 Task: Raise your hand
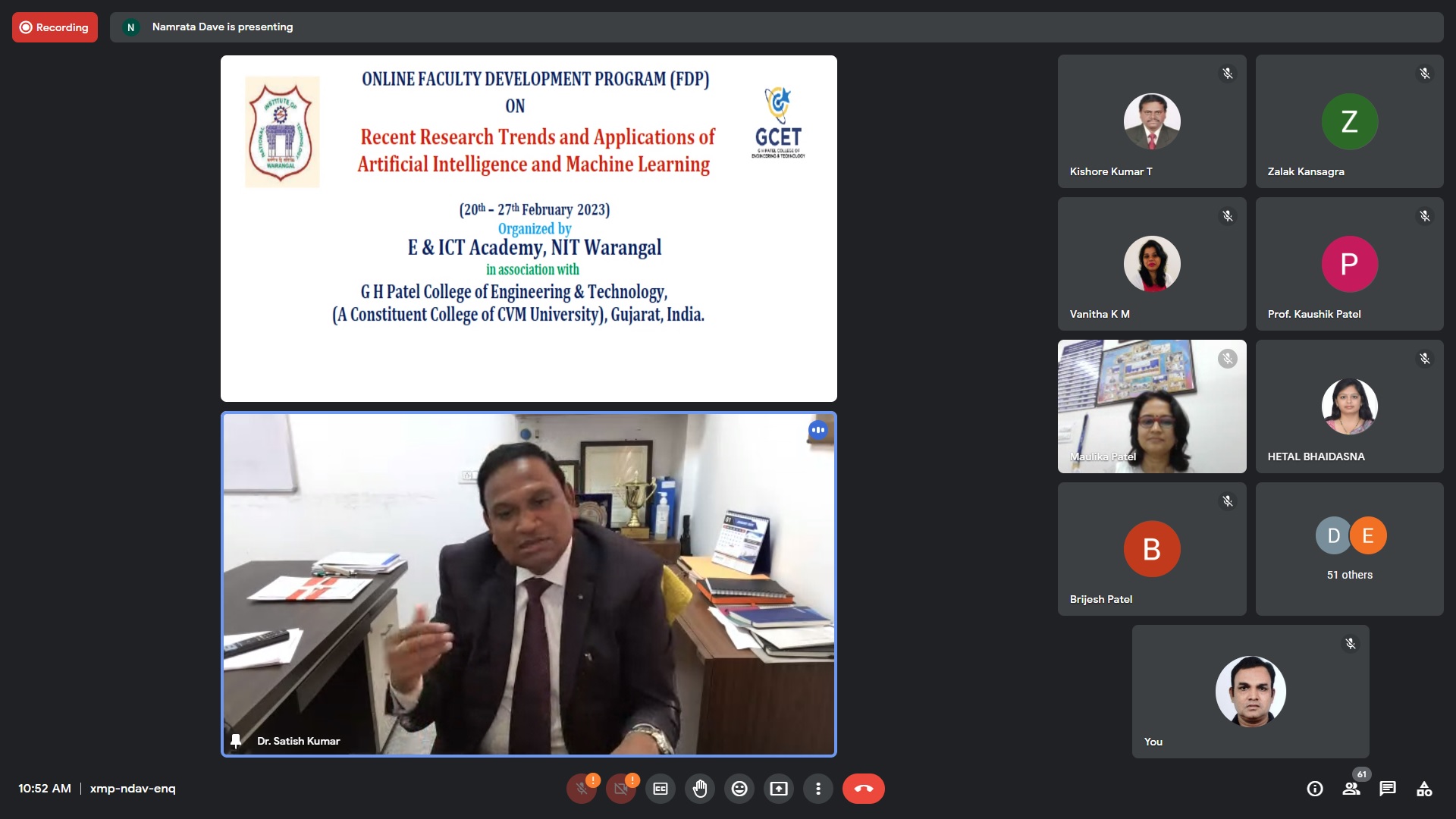pos(700,789)
